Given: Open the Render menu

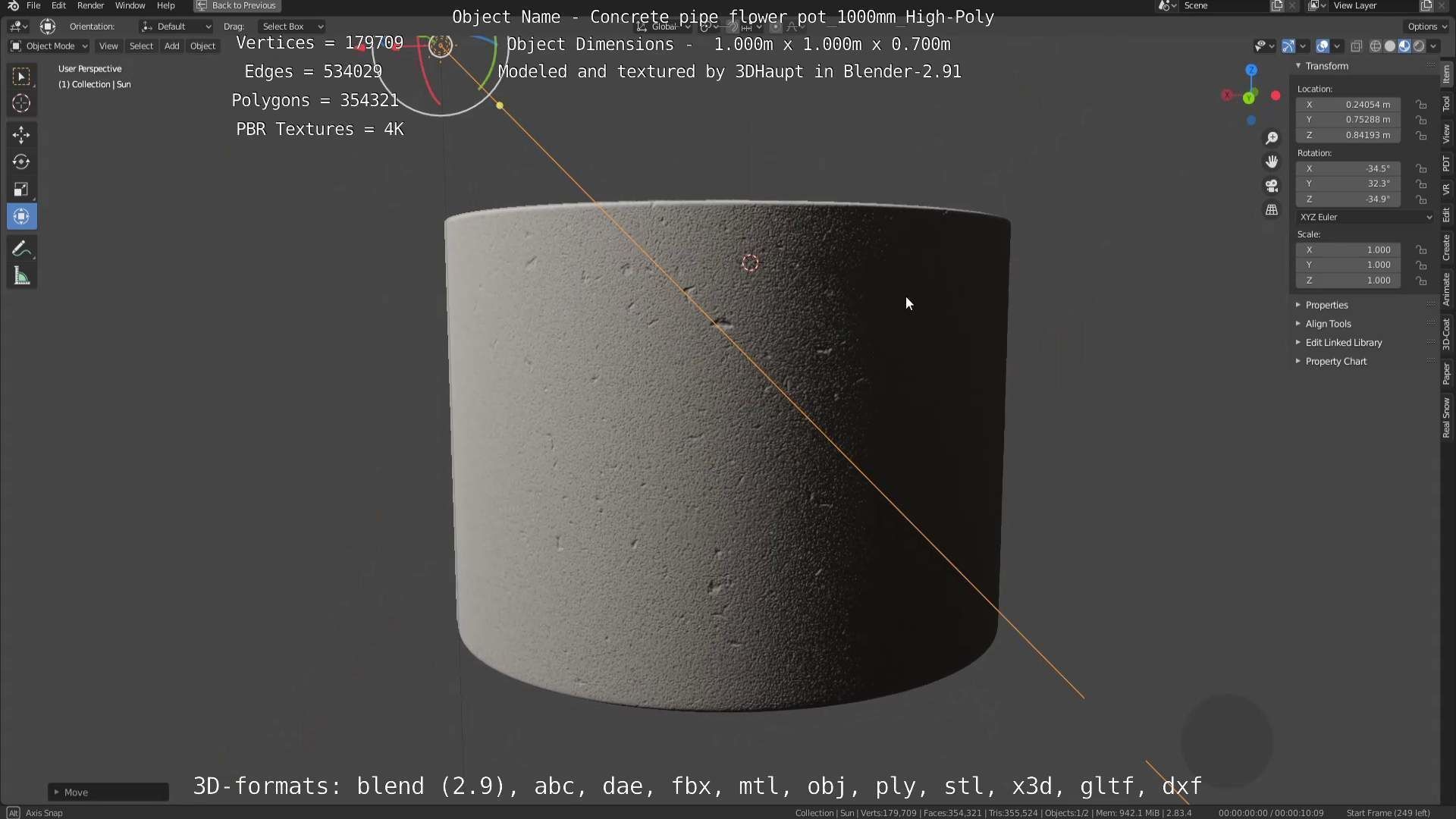Looking at the screenshot, I should click(90, 5).
